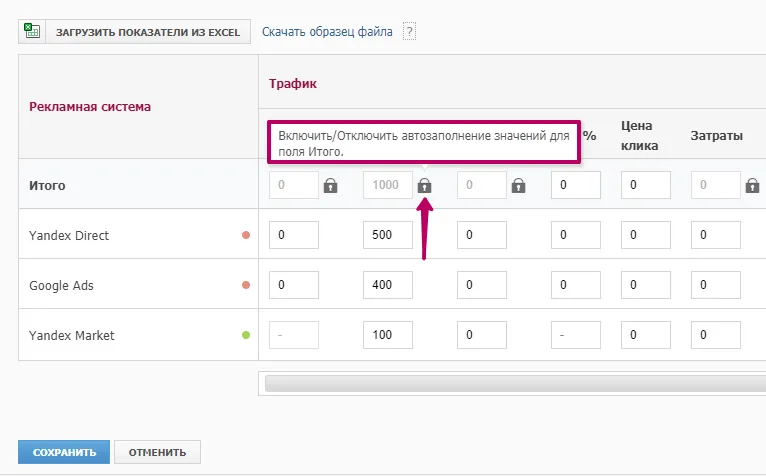Click the Итого Цена клика input field
Viewport: 766px width, 476px height.
(x=646, y=185)
